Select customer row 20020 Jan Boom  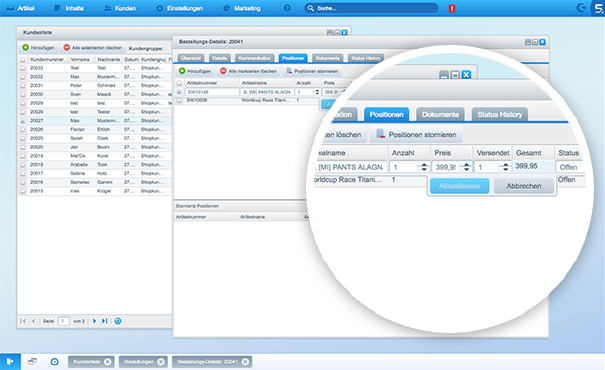95,147
